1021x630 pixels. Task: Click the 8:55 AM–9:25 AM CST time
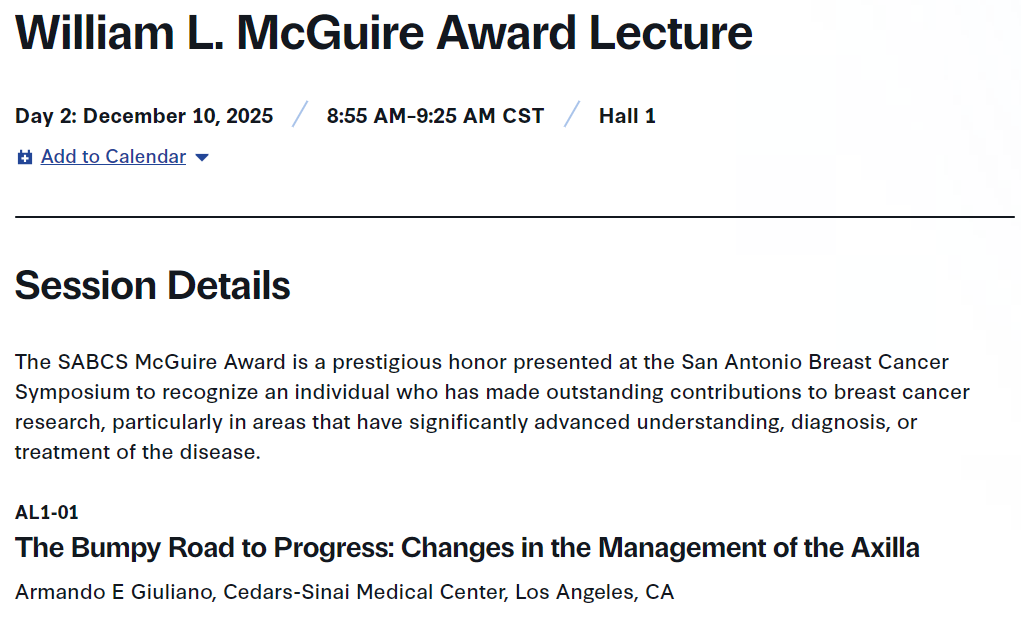pyautogui.click(x=435, y=116)
